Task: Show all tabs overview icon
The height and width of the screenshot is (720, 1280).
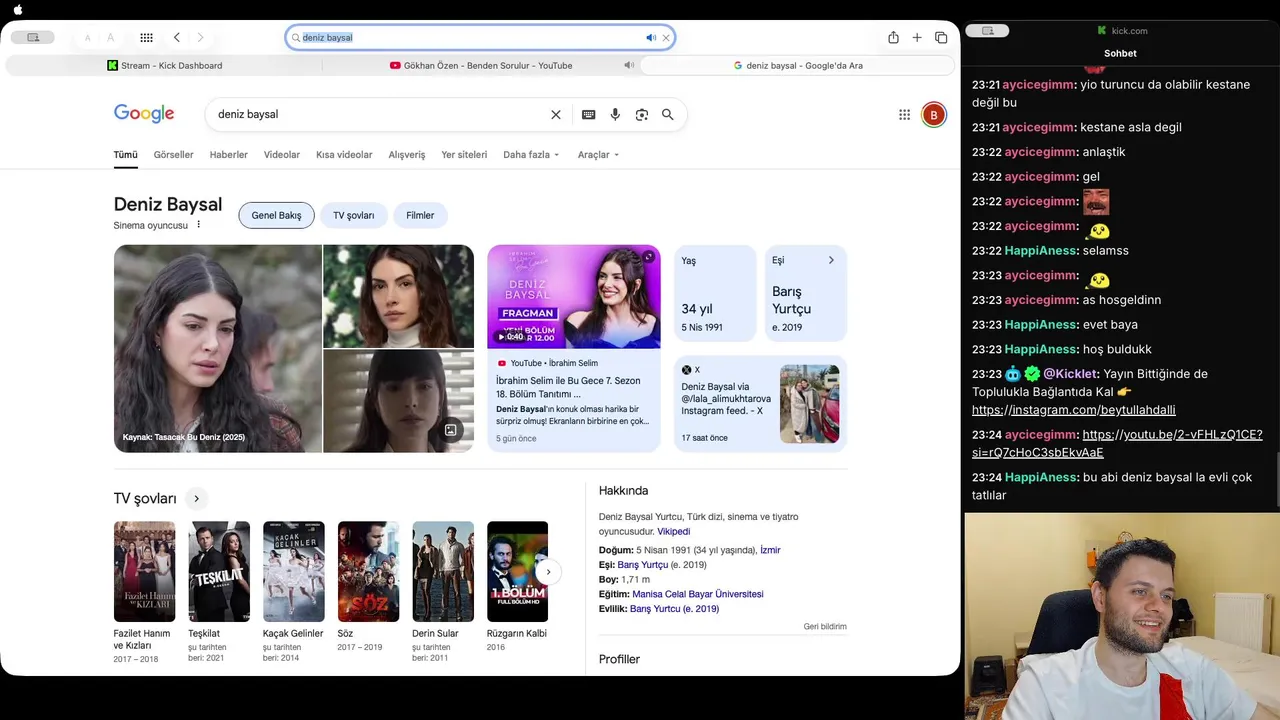Action: (941, 37)
